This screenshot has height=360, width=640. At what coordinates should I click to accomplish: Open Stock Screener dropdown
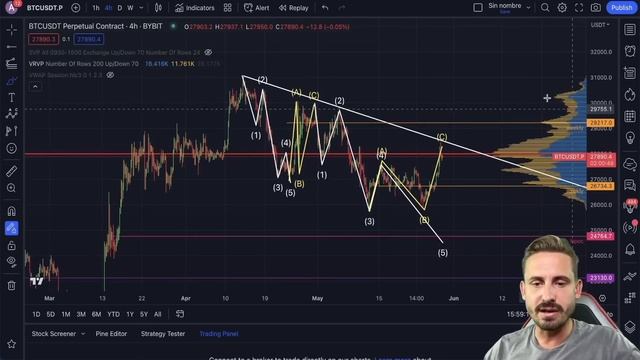click(58, 334)
